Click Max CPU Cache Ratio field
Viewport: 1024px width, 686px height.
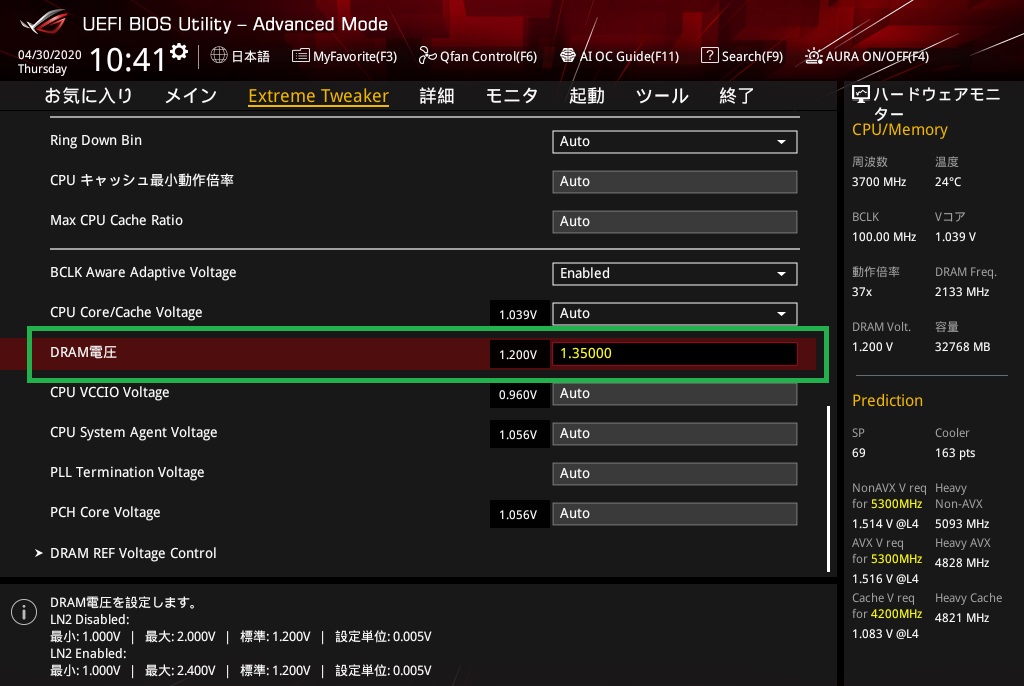(675, 221)
